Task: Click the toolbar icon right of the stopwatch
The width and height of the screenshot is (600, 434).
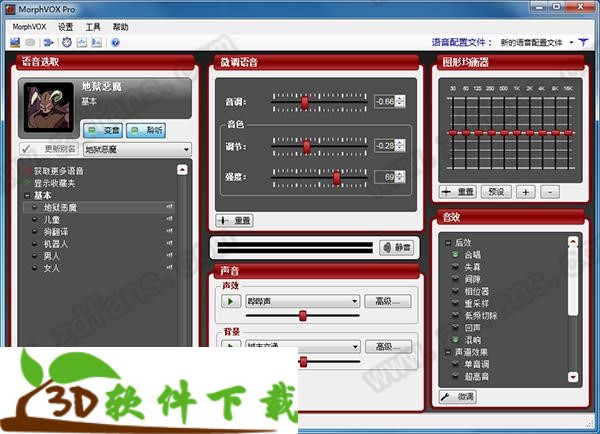Action: [82, 42]
